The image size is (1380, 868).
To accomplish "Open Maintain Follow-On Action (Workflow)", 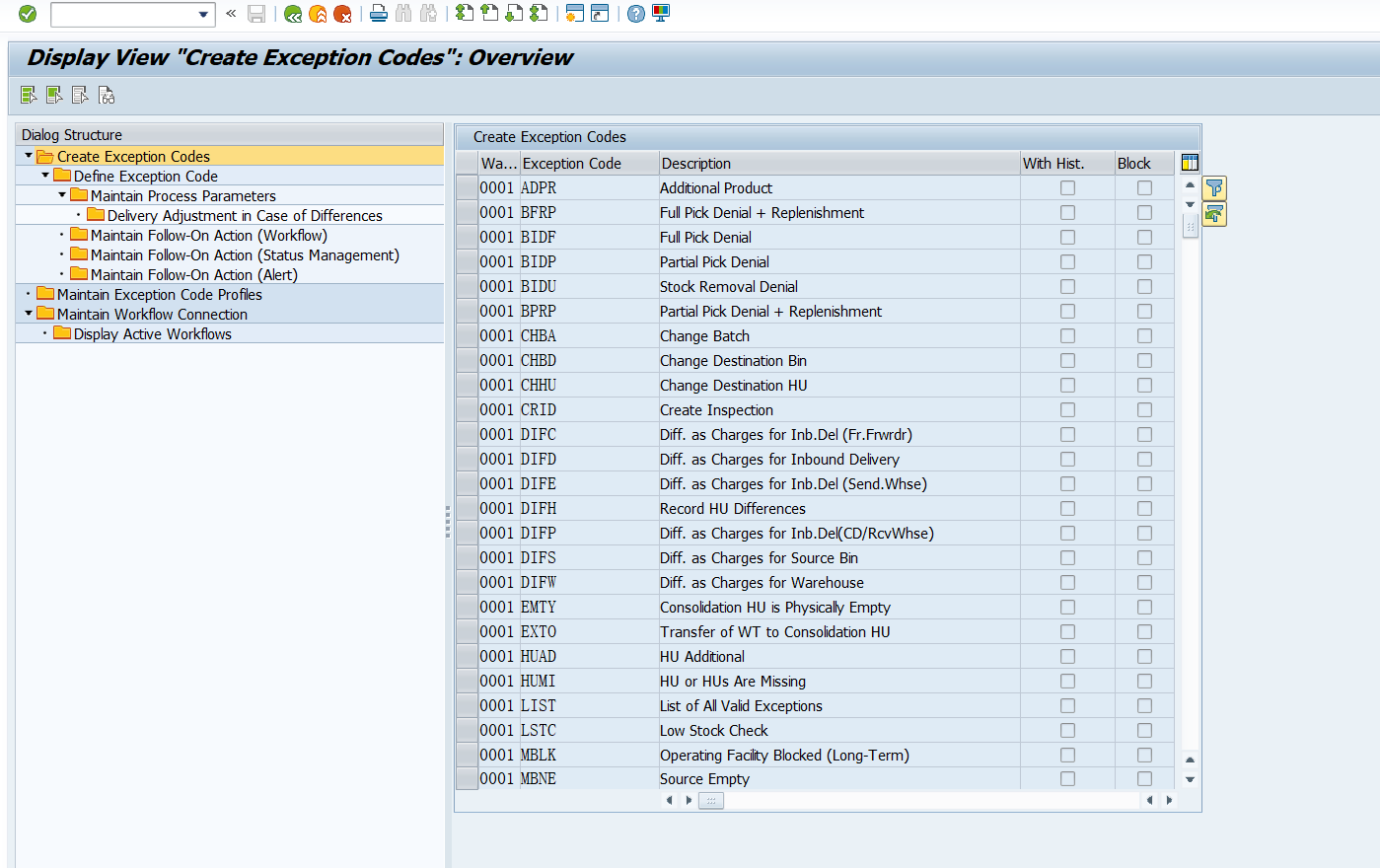I will 209,235.
